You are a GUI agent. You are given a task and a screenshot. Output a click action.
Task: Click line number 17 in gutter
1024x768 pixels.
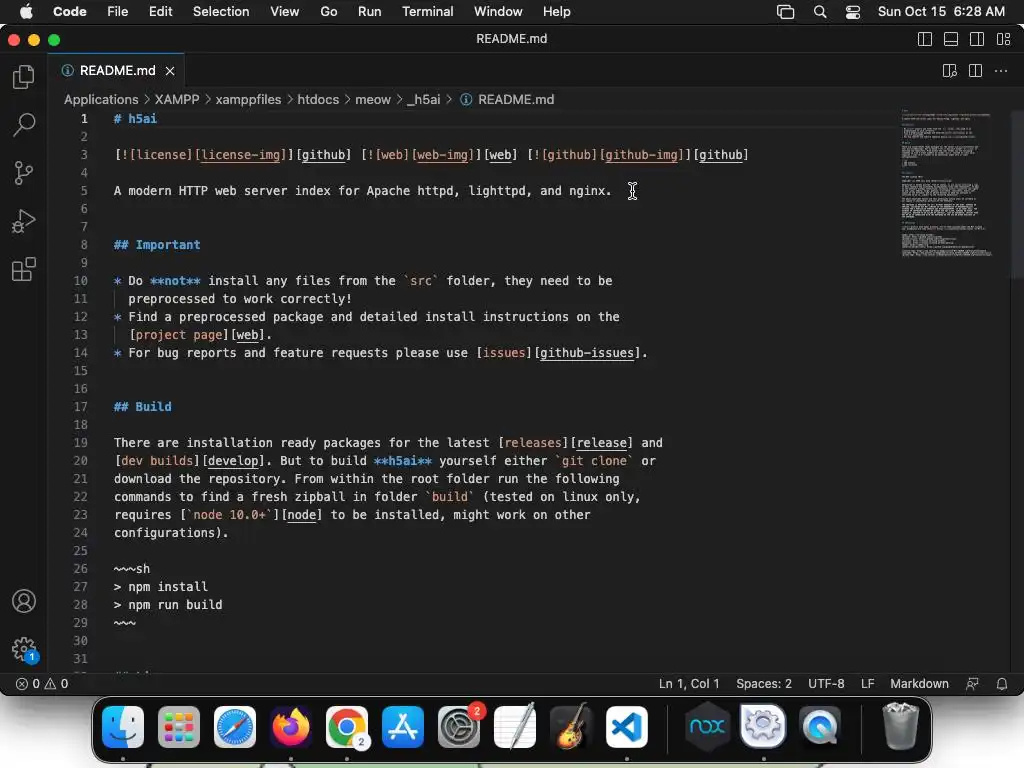(80, 407)
